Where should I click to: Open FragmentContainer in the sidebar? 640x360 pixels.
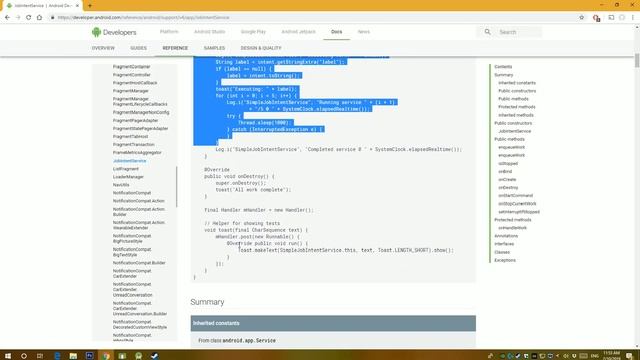click(x=131, y=67)
